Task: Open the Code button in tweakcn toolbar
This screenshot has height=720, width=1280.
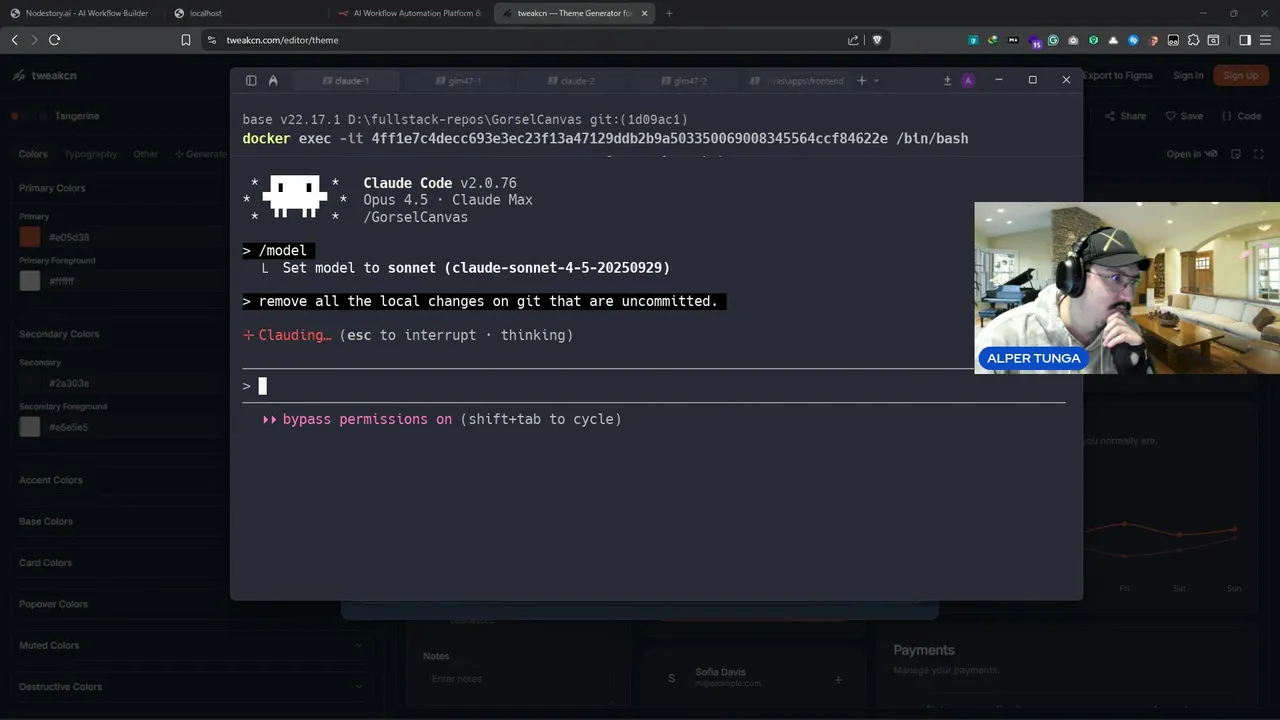Action: [1241, 116]
